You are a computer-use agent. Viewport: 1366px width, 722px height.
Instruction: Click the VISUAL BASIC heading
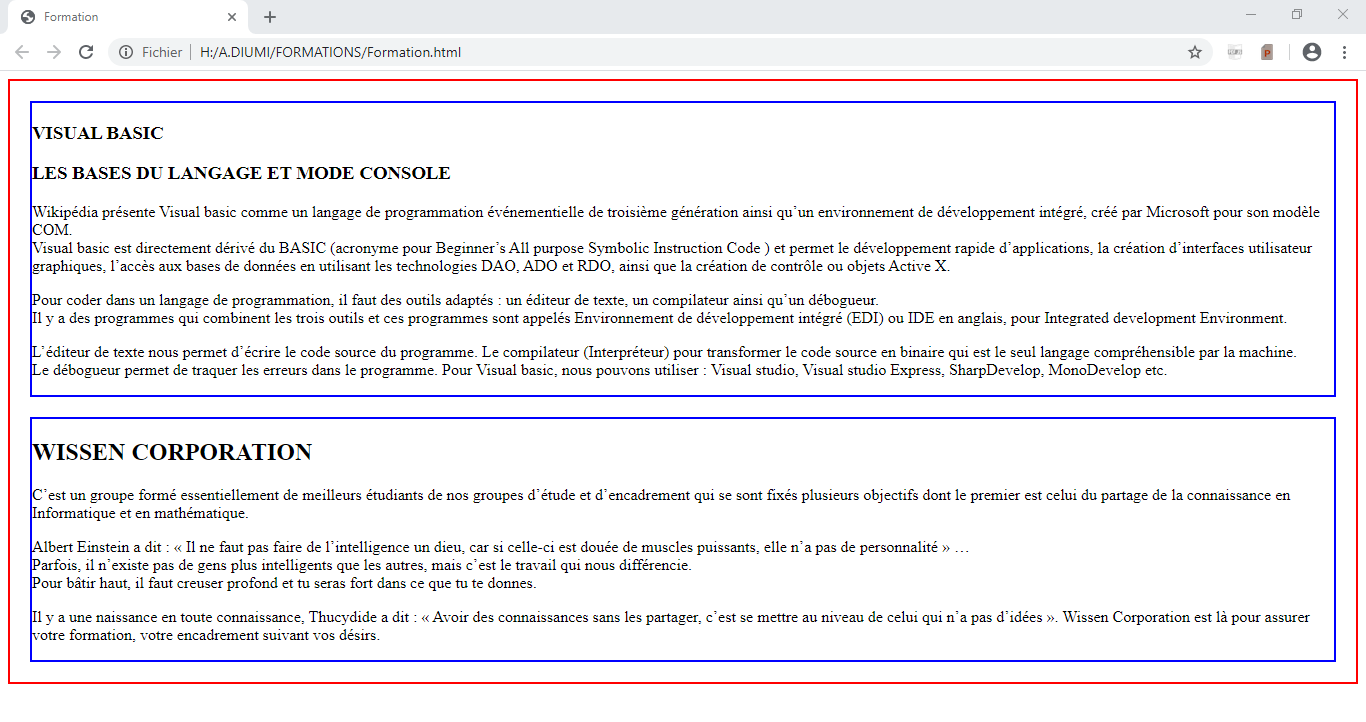click(x=98, y=134)
